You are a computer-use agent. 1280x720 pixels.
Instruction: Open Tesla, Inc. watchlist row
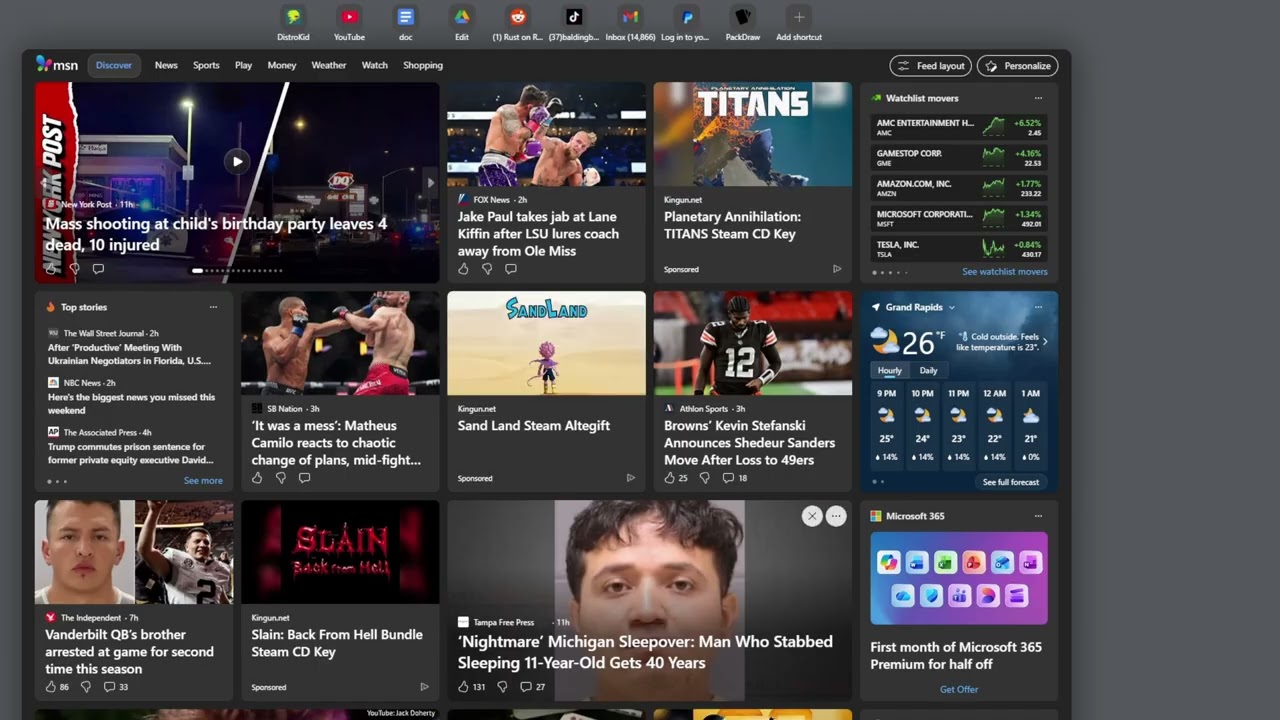click(959, 248)
